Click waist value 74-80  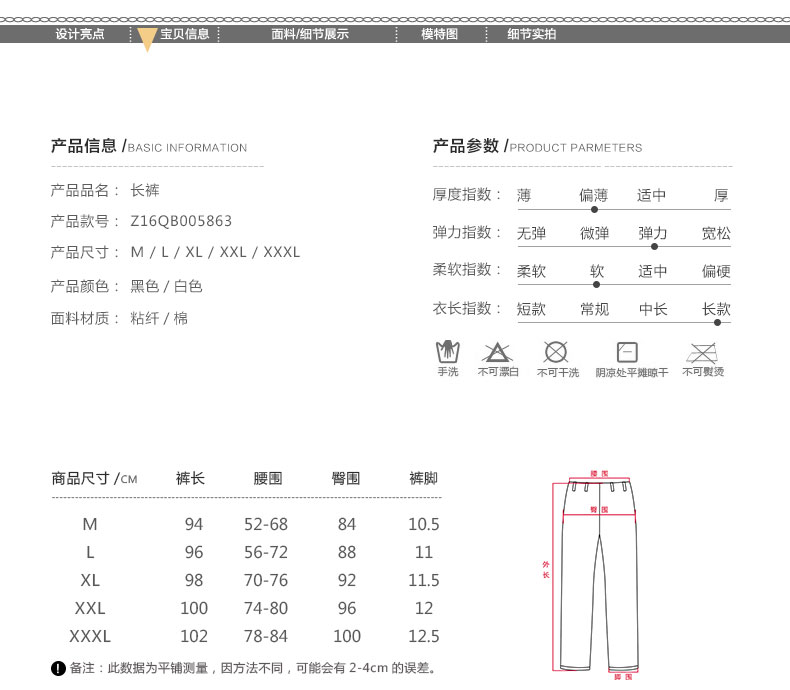[266, 608]
